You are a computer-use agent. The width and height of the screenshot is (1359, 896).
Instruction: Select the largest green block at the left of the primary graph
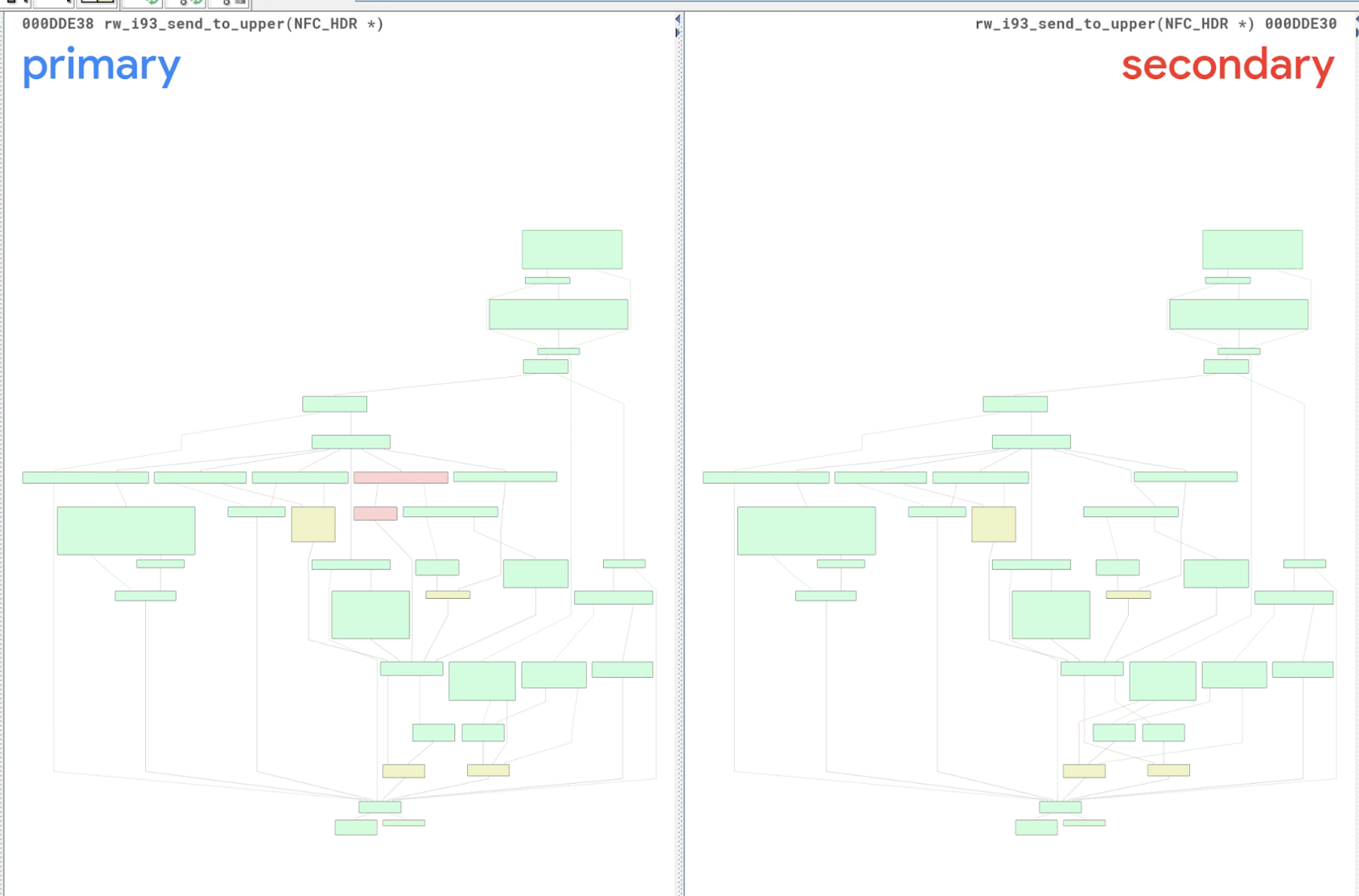[x=126, y=531]
